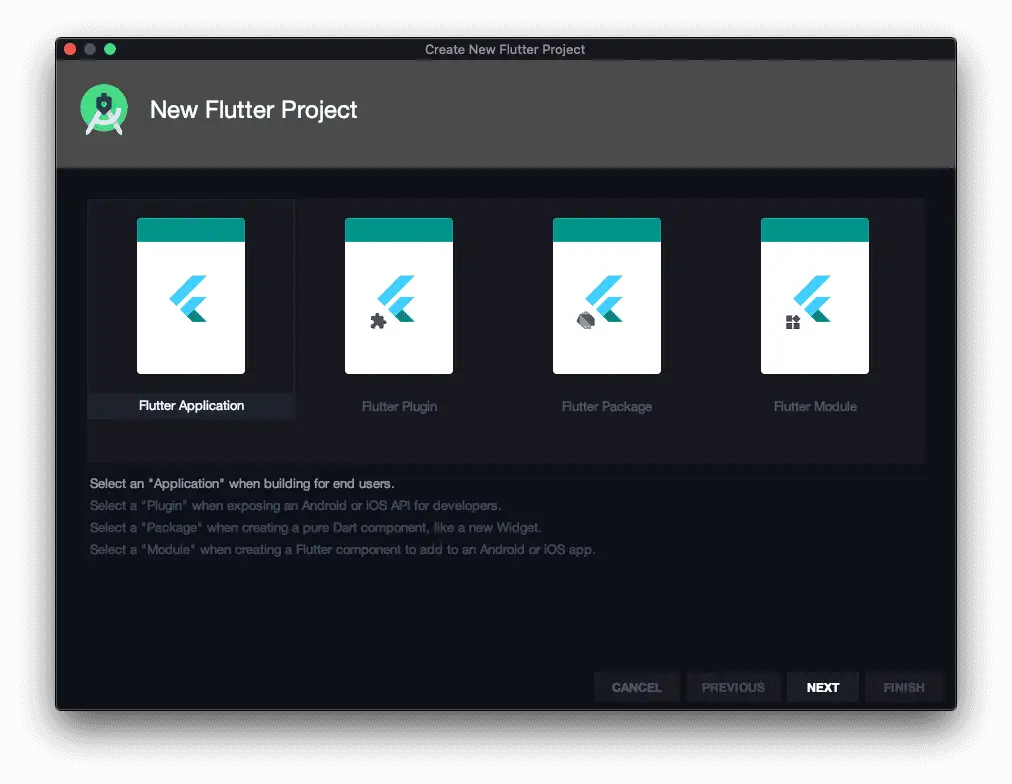Screen dimensions: 1012x784
Task: Click the 'Select a "Module"' description line
Action: (x=342, y=549)
